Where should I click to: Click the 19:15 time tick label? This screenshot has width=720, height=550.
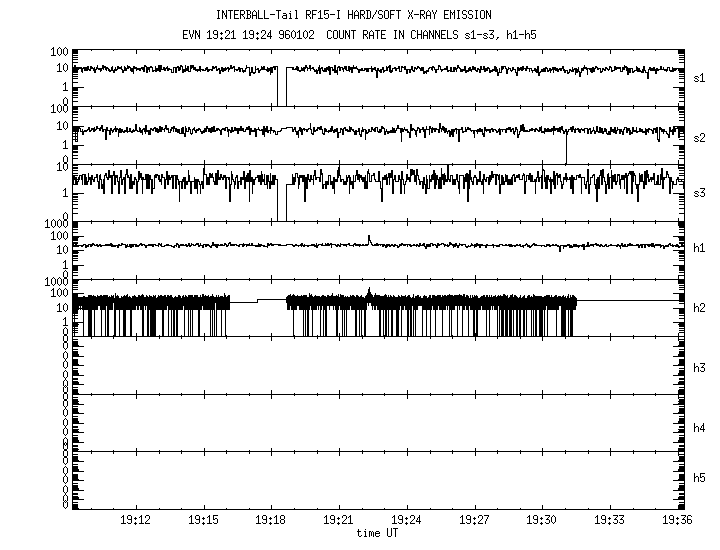point(203,521)
